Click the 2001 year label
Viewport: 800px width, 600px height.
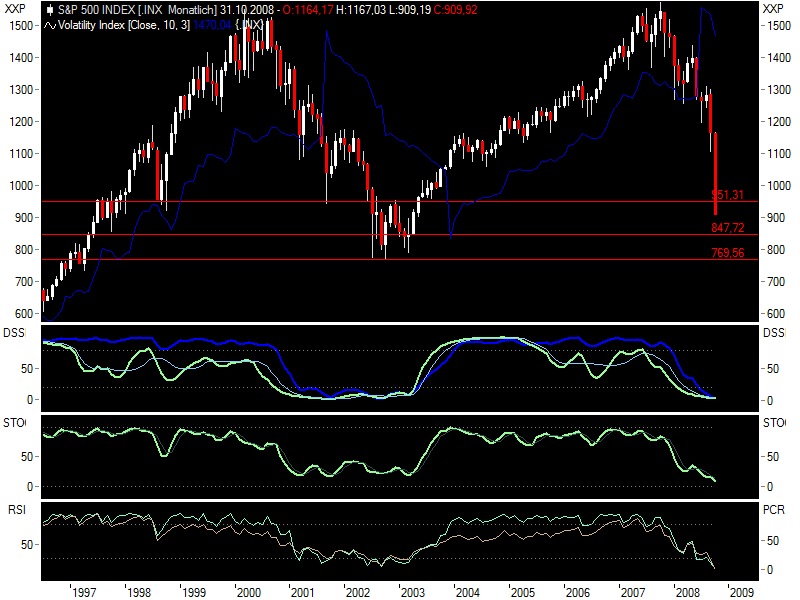(x=303, y=592)
